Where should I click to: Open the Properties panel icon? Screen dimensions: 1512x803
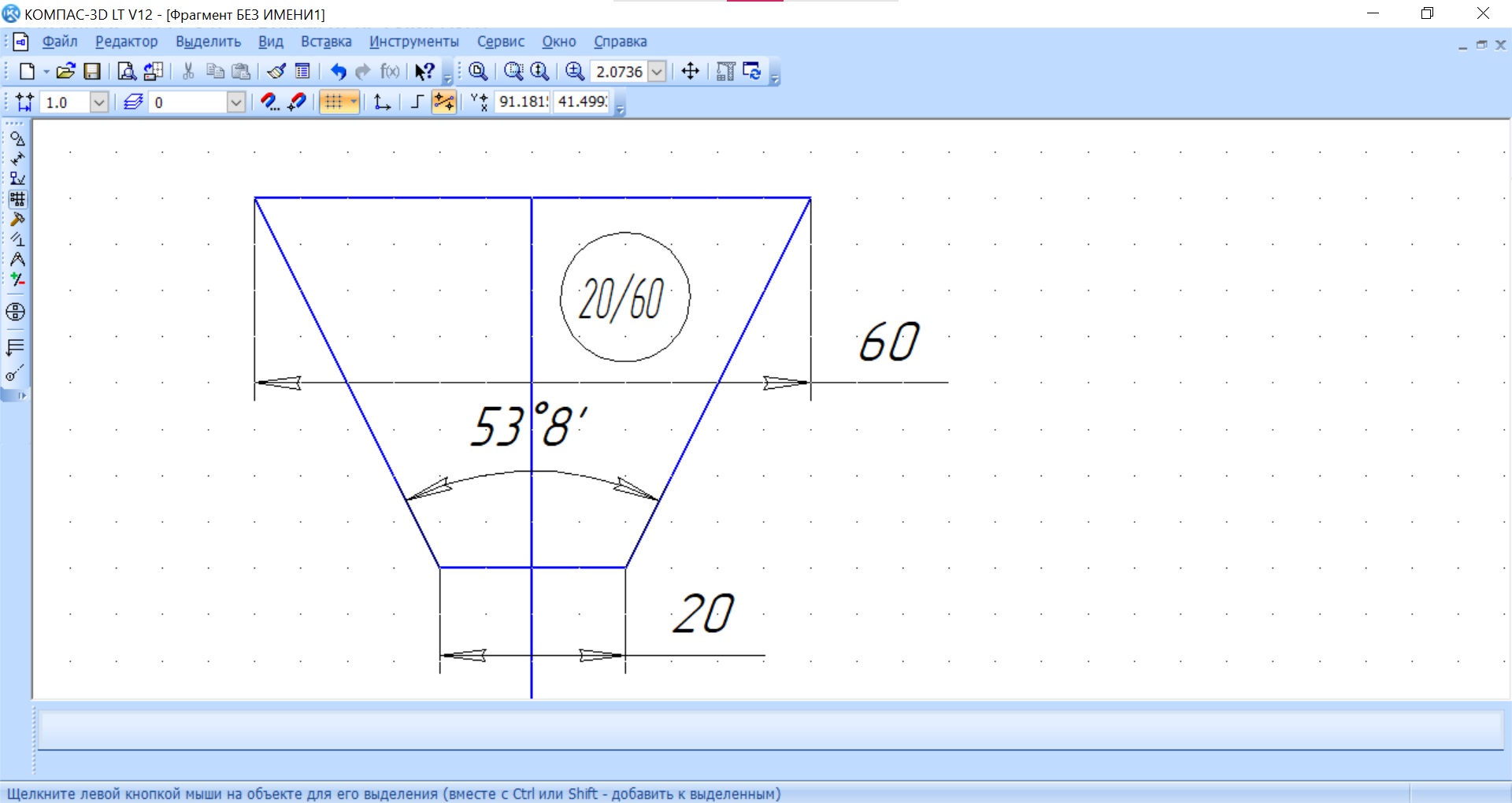(x=302, y=72)
